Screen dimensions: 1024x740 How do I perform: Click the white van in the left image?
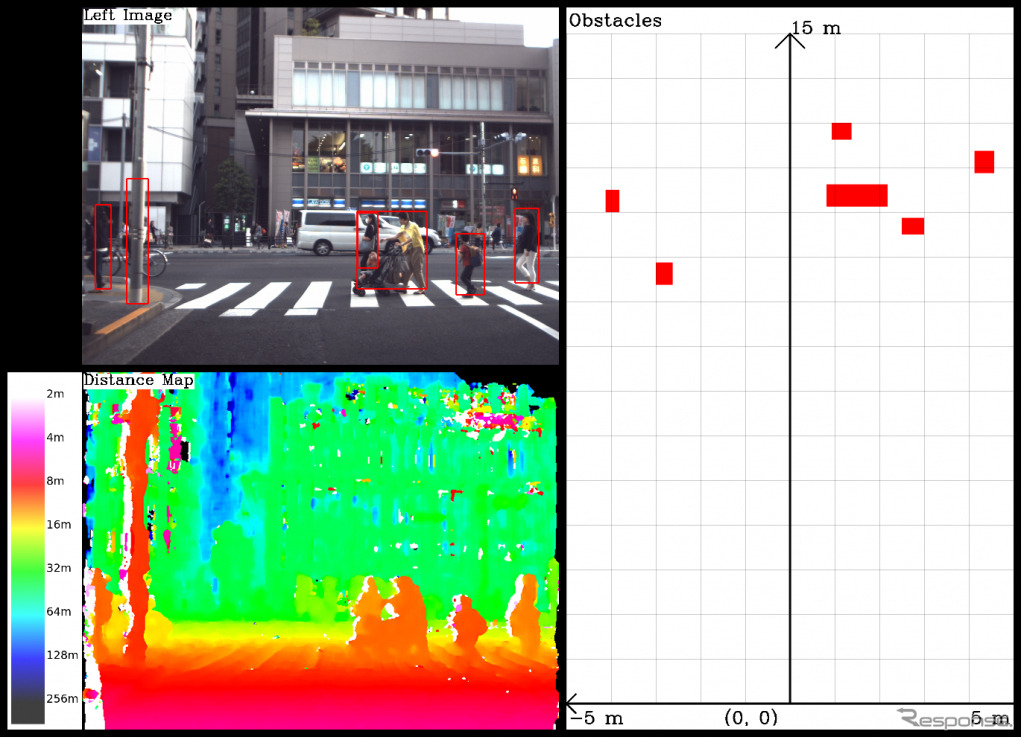pyautogui.click(x=327, y=232)
